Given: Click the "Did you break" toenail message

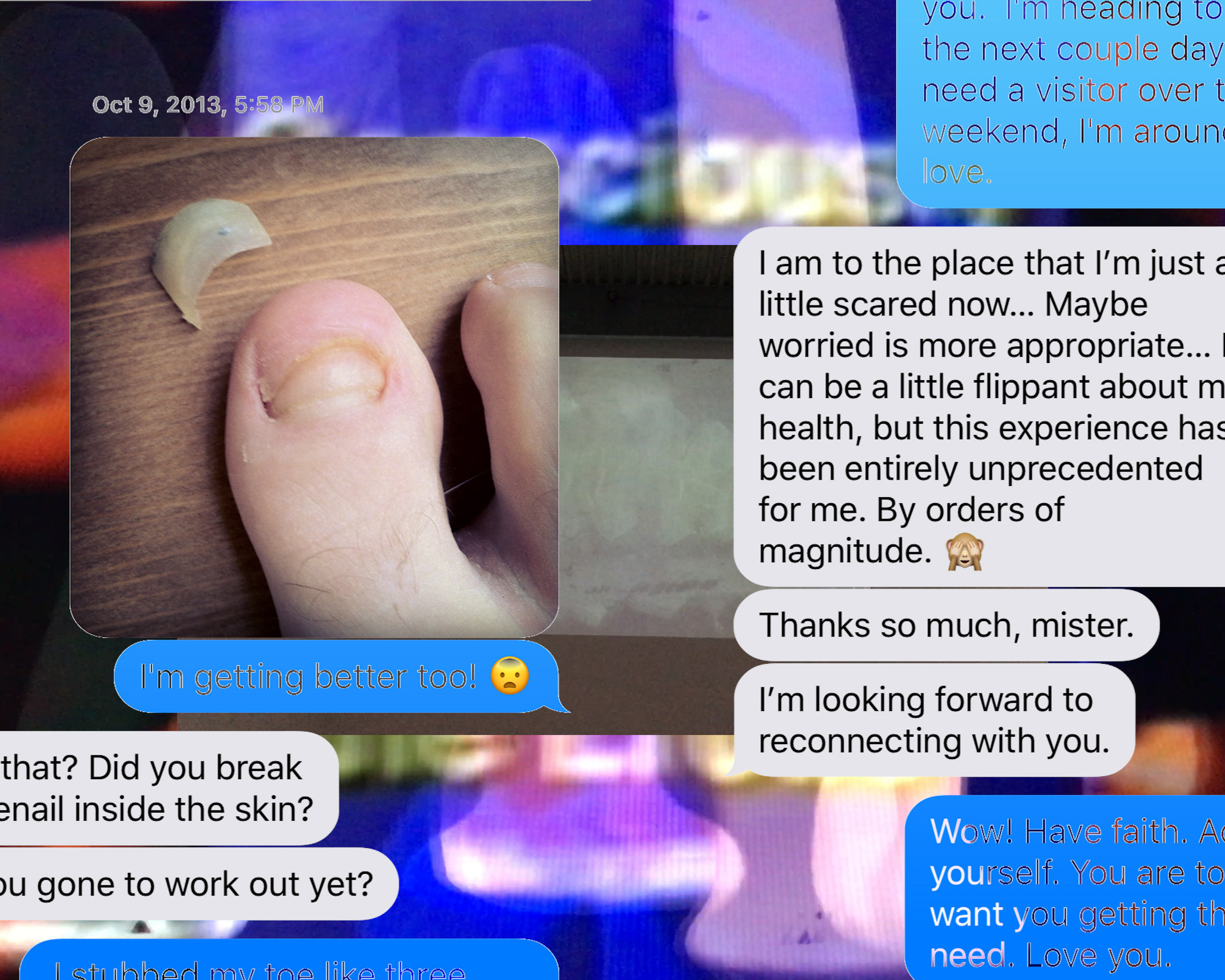Looking at the screenshot, I should [x=169, y=788].
